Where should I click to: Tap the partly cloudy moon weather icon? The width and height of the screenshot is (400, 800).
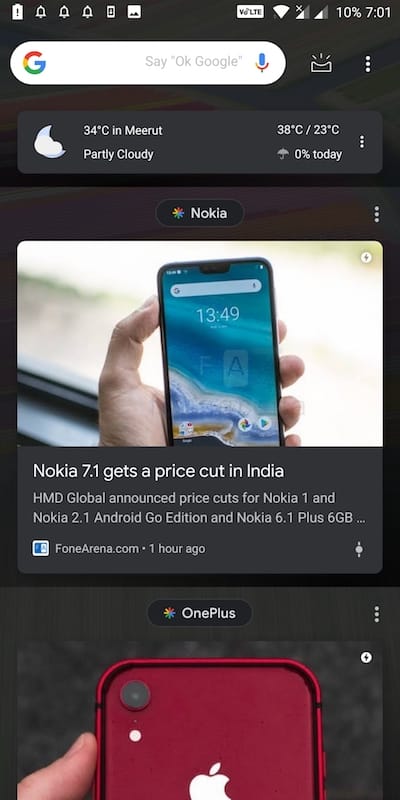click(x=49, y=141)
